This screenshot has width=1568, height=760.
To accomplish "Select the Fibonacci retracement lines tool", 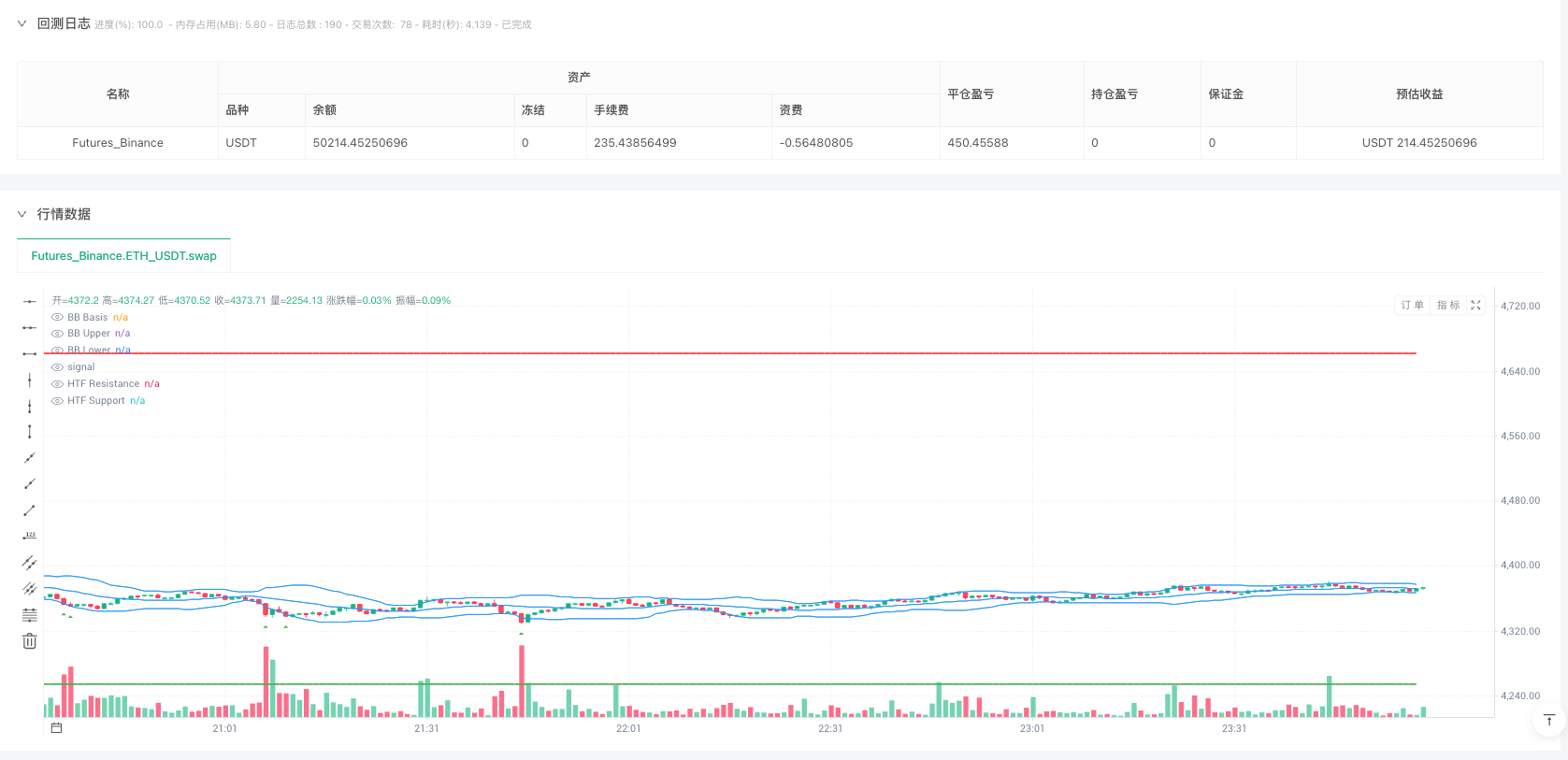I will click(x=30, y=615).
